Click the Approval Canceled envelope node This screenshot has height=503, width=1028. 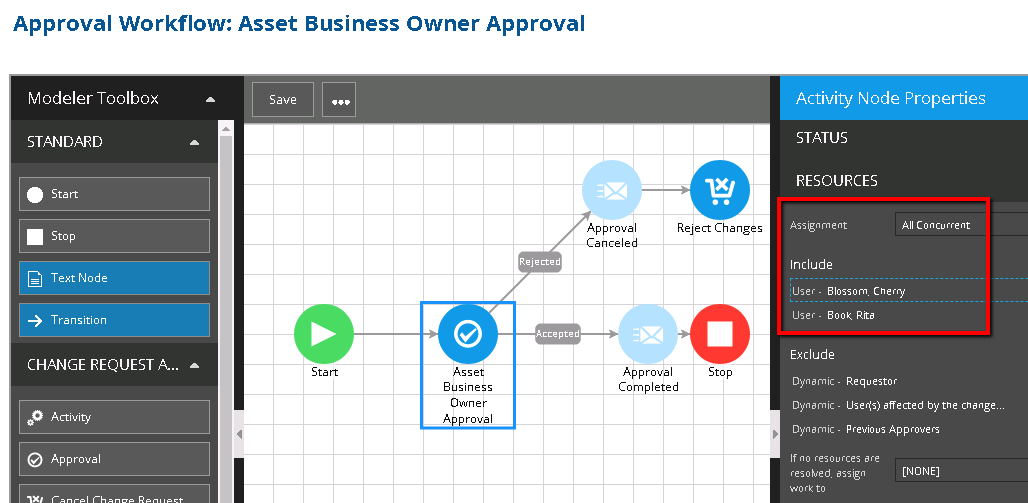point(612,189)
